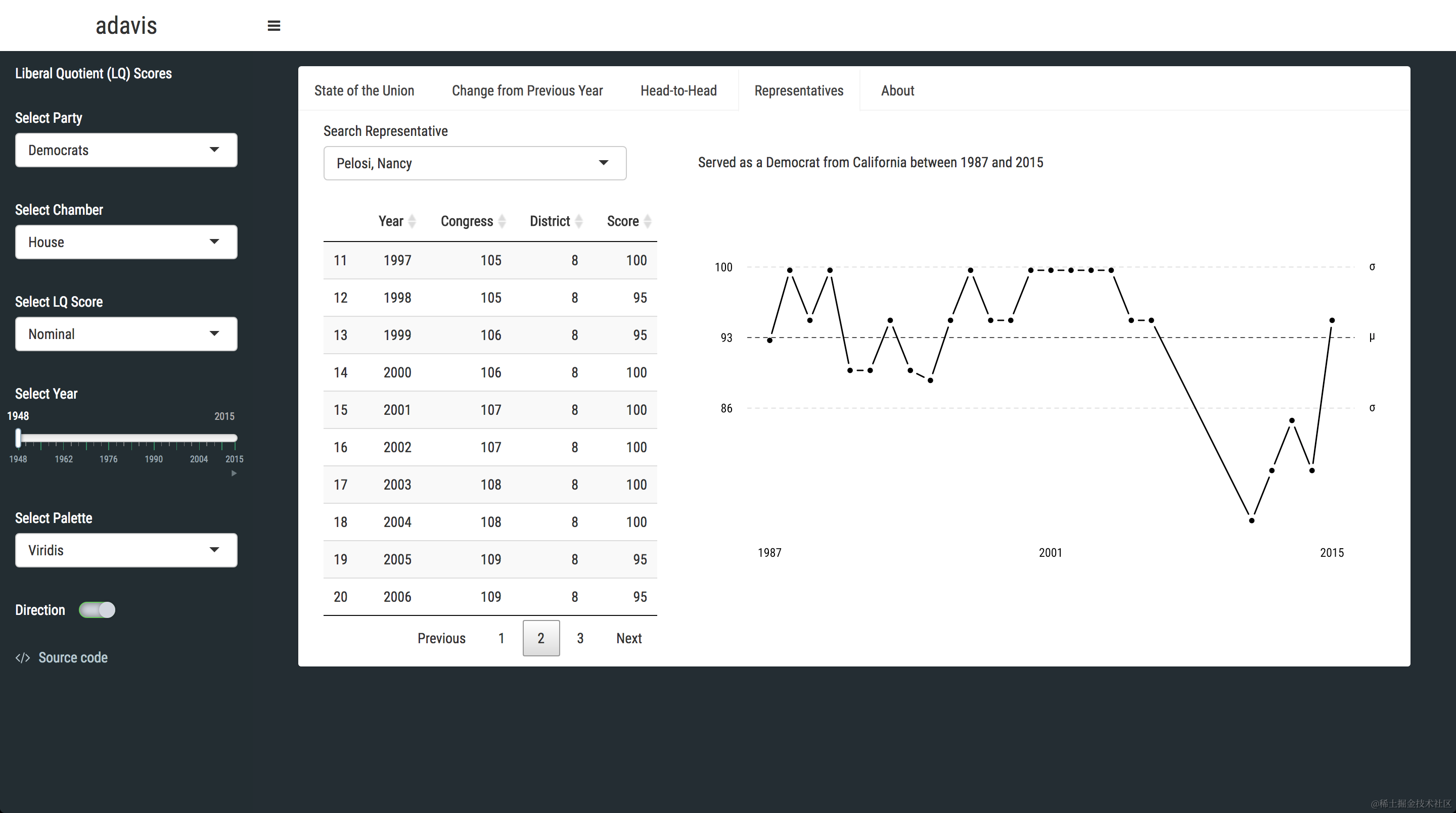
Task: Click the District column sort icon
Action: click(579, 221)
